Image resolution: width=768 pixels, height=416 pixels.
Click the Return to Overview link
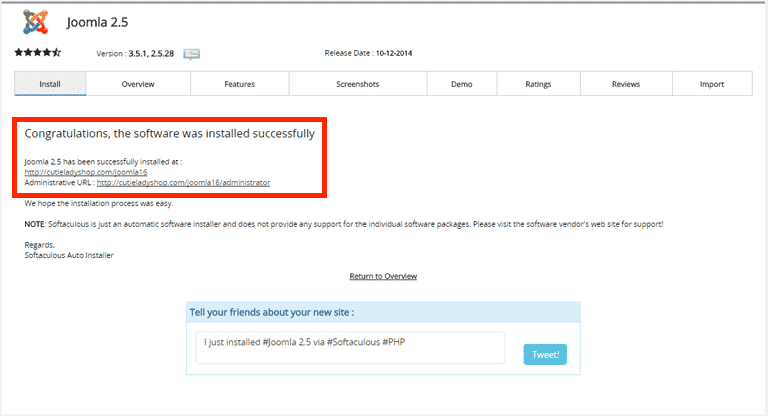point(383,276)
